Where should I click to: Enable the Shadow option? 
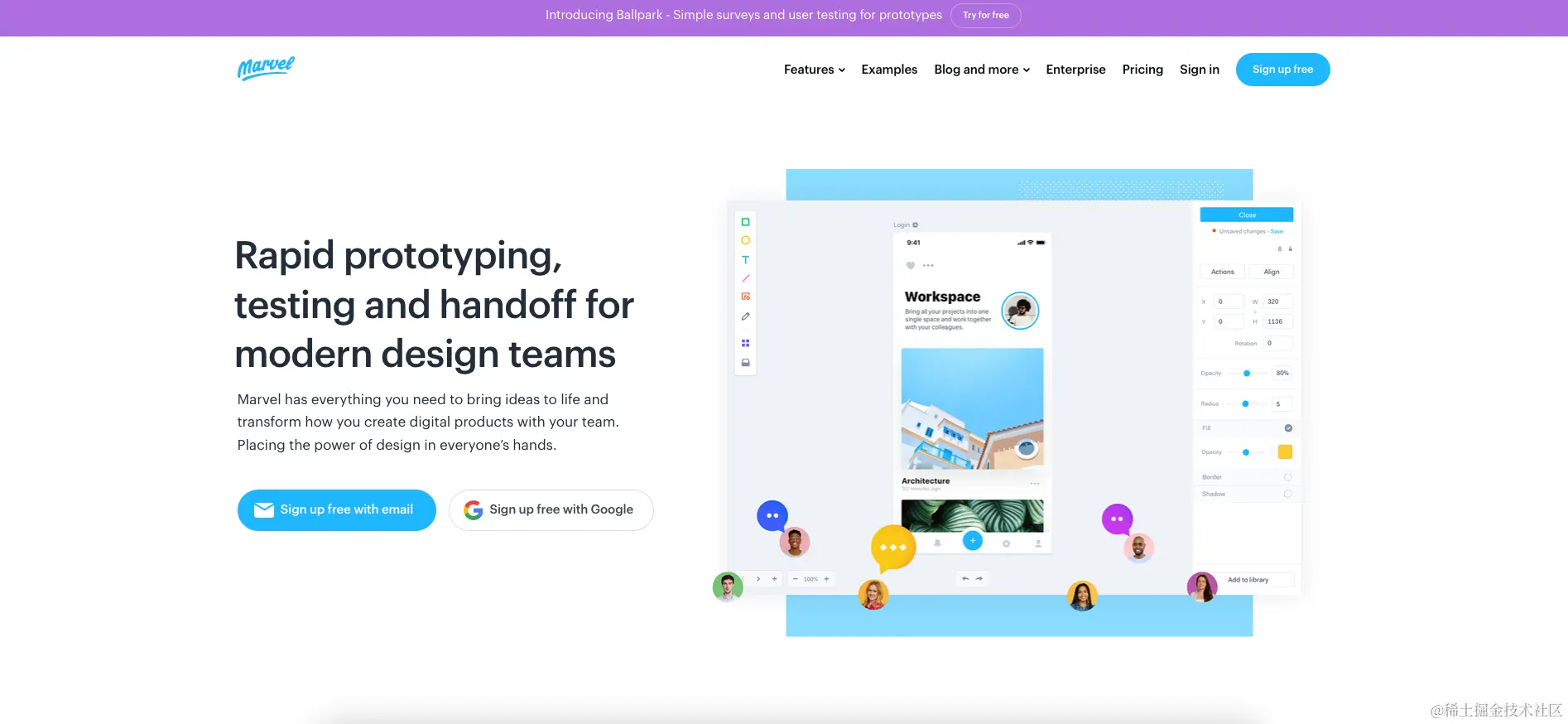coord(1287,494)
